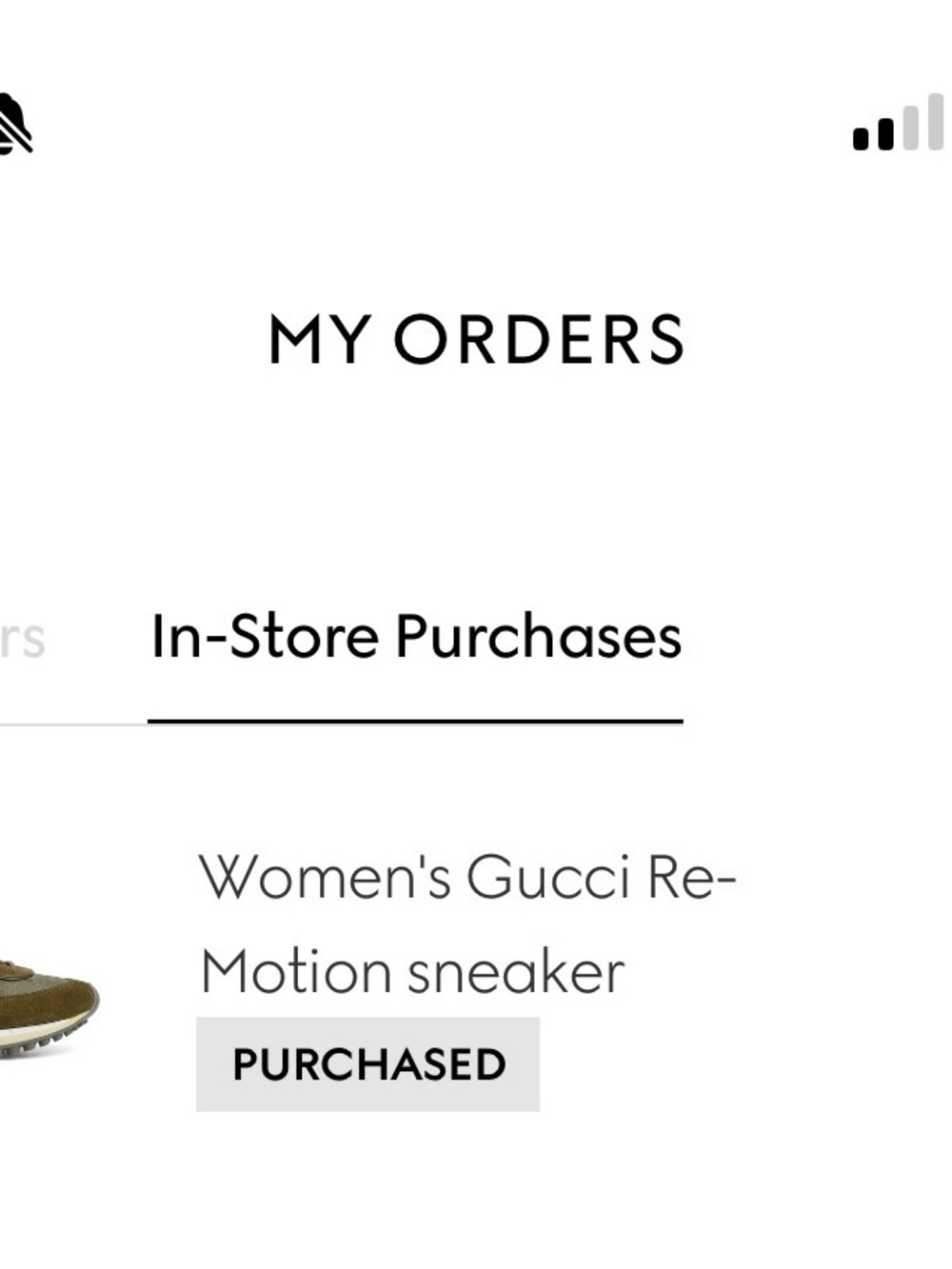Tap the muted bell silent-mode icon
The image size is (952, 1269).
pyautogui.click(x=13, y=125)
